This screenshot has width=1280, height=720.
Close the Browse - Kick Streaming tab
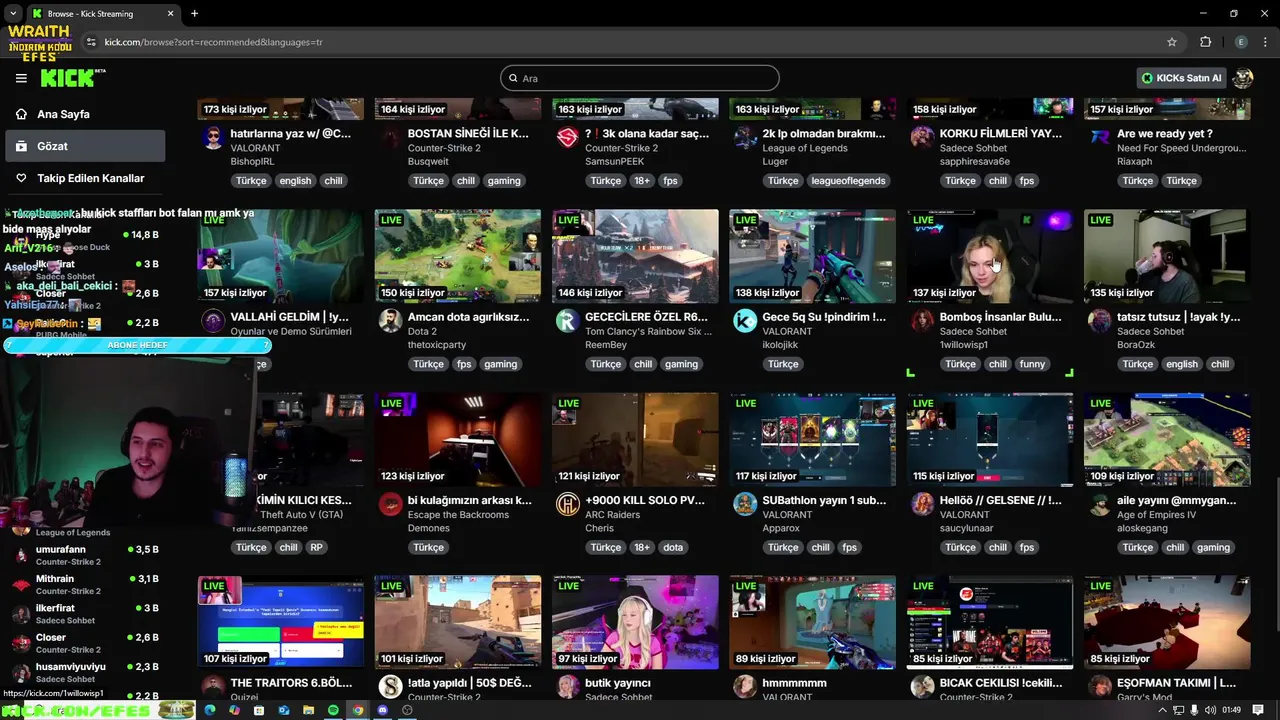tap(170, 13)
